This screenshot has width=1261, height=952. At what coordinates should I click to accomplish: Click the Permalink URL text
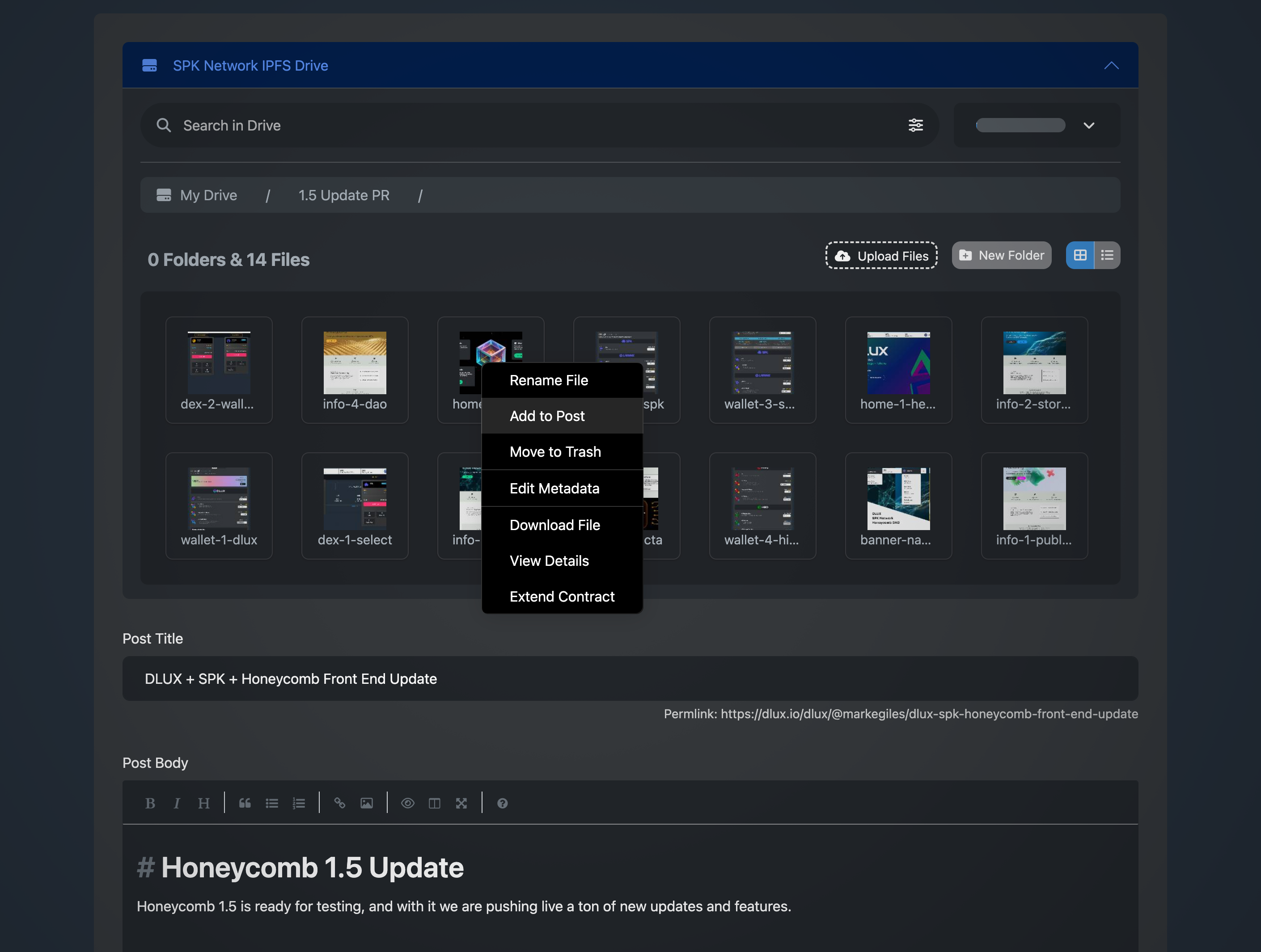[x=929, y=714]
